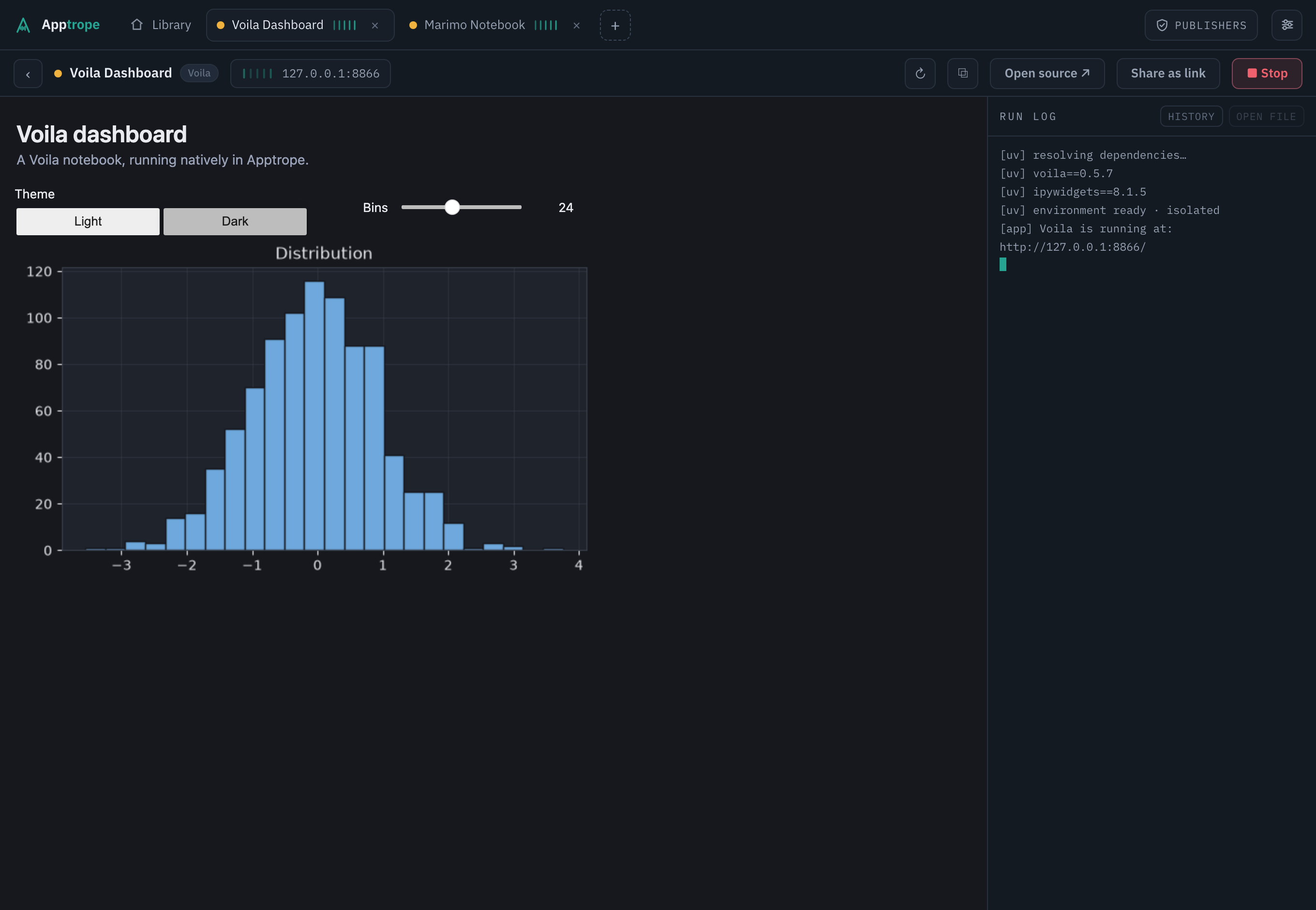The height and width of the screenshot is (910, 1316).
Task: Click the Open File button
Action: pyautogui.click(x=1266, y=116)
